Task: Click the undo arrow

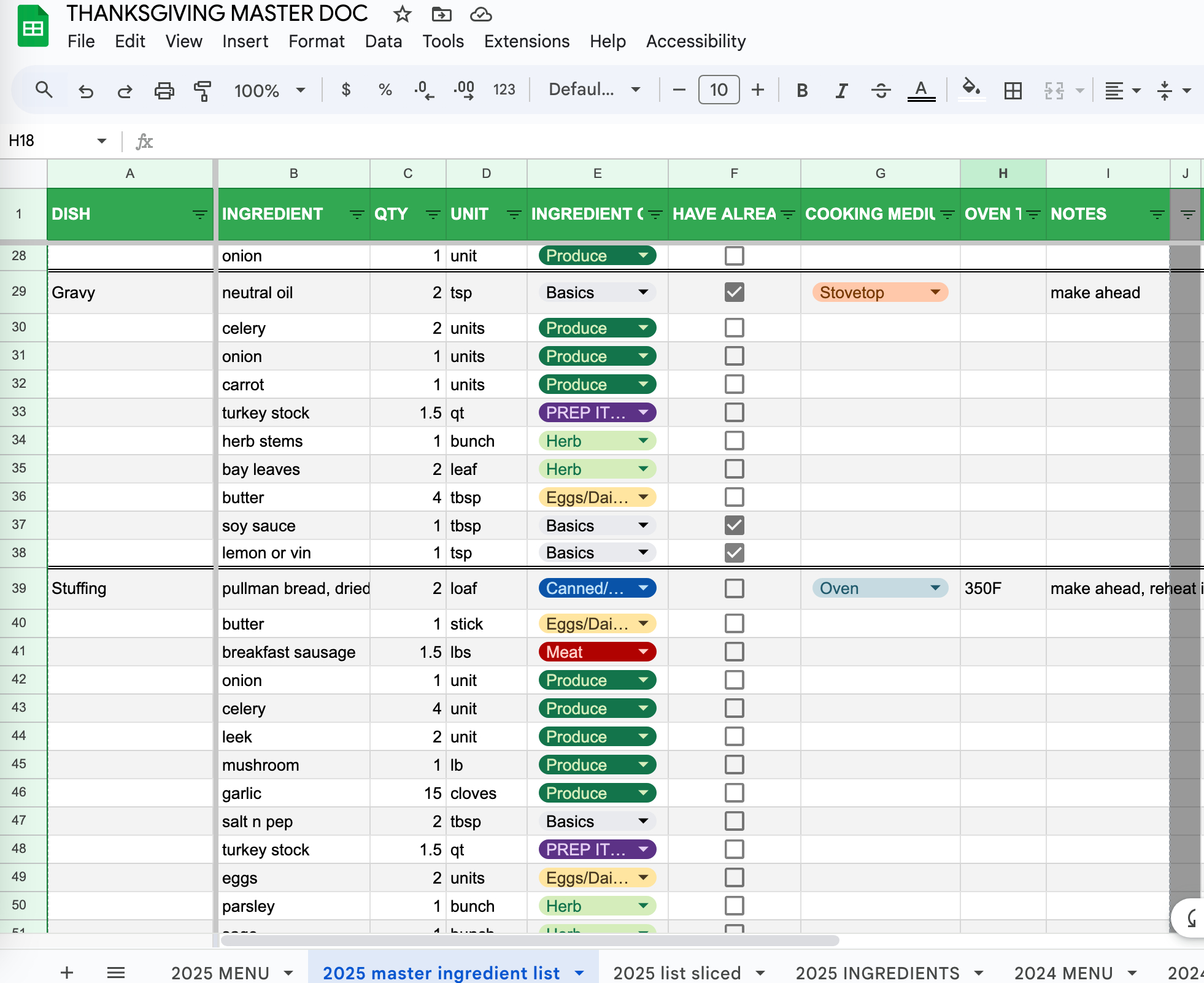Action: (86, 90)
